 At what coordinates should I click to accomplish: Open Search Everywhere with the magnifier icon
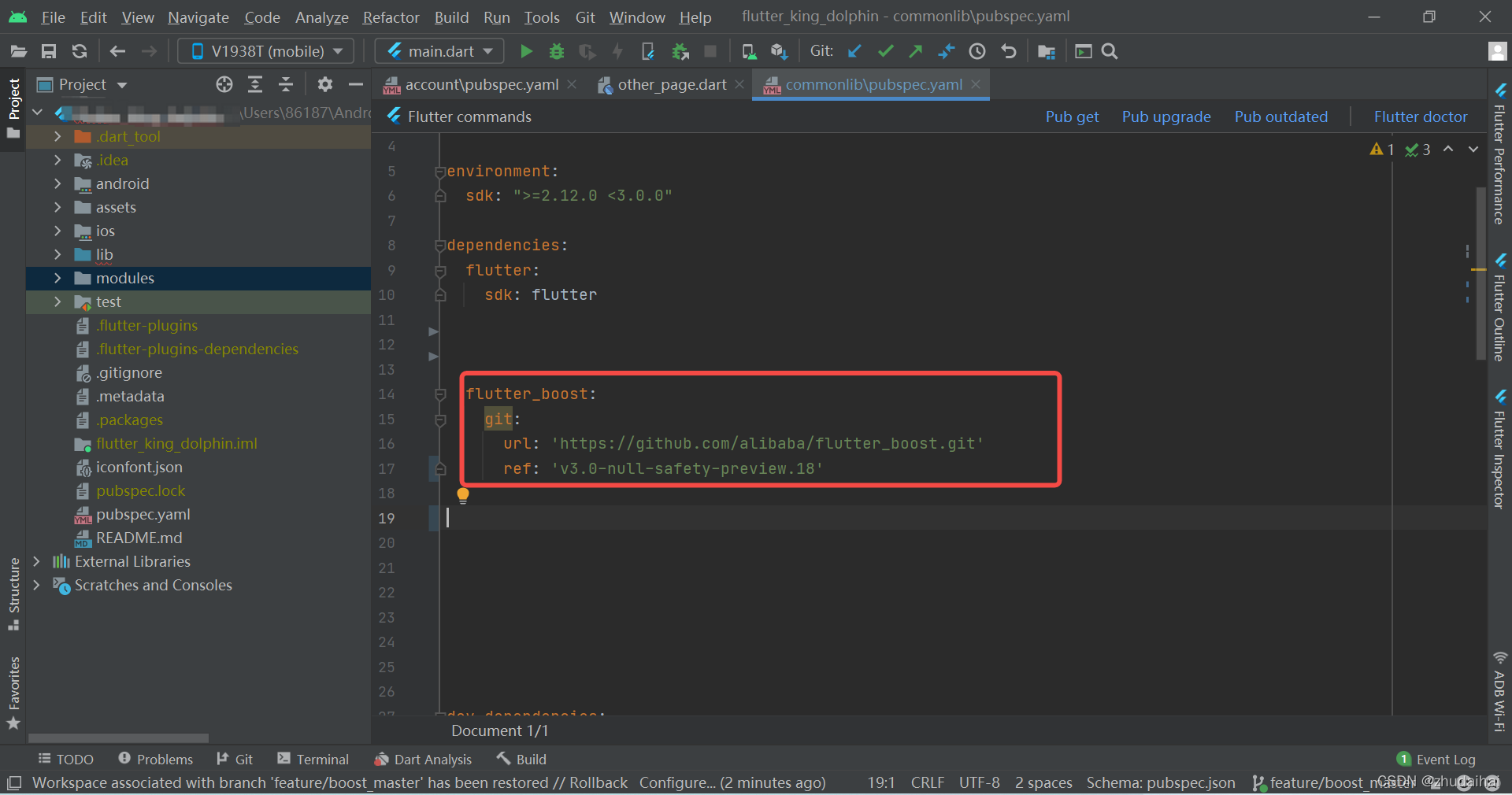[1109, 51]
